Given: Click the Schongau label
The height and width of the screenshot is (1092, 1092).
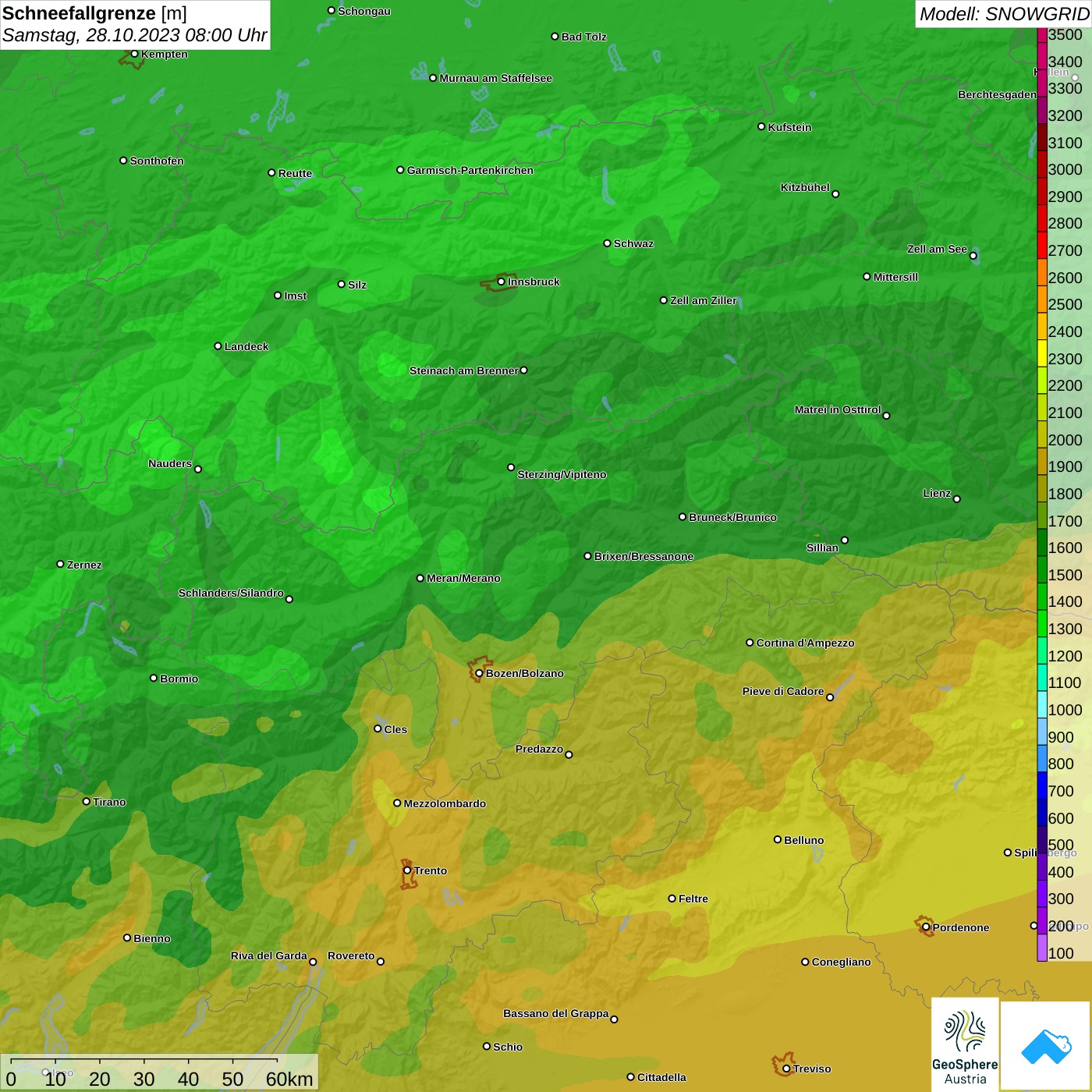Looking at the screenshot, I should (x=364, y=11).
